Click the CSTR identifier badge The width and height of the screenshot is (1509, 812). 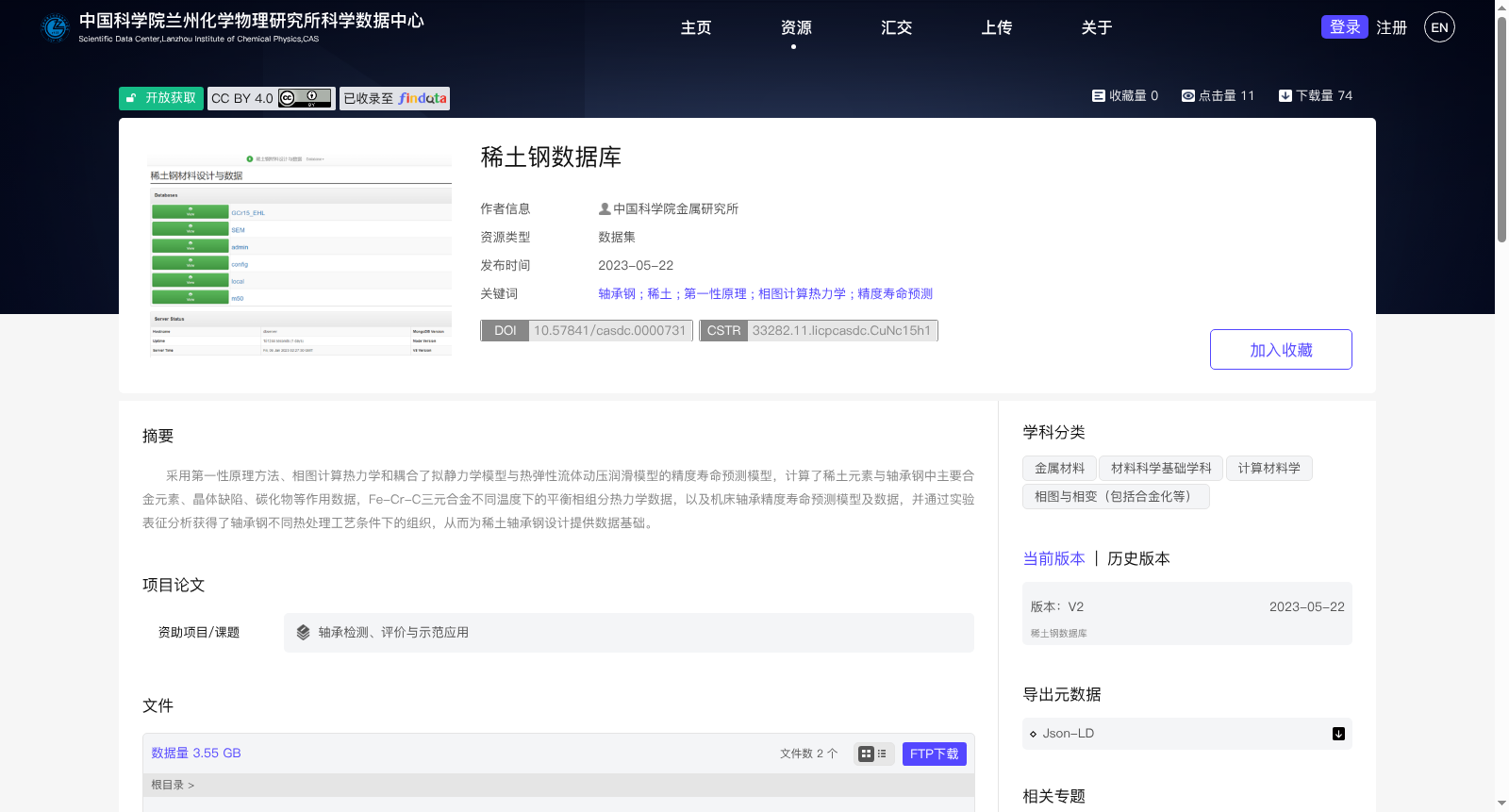819,330
